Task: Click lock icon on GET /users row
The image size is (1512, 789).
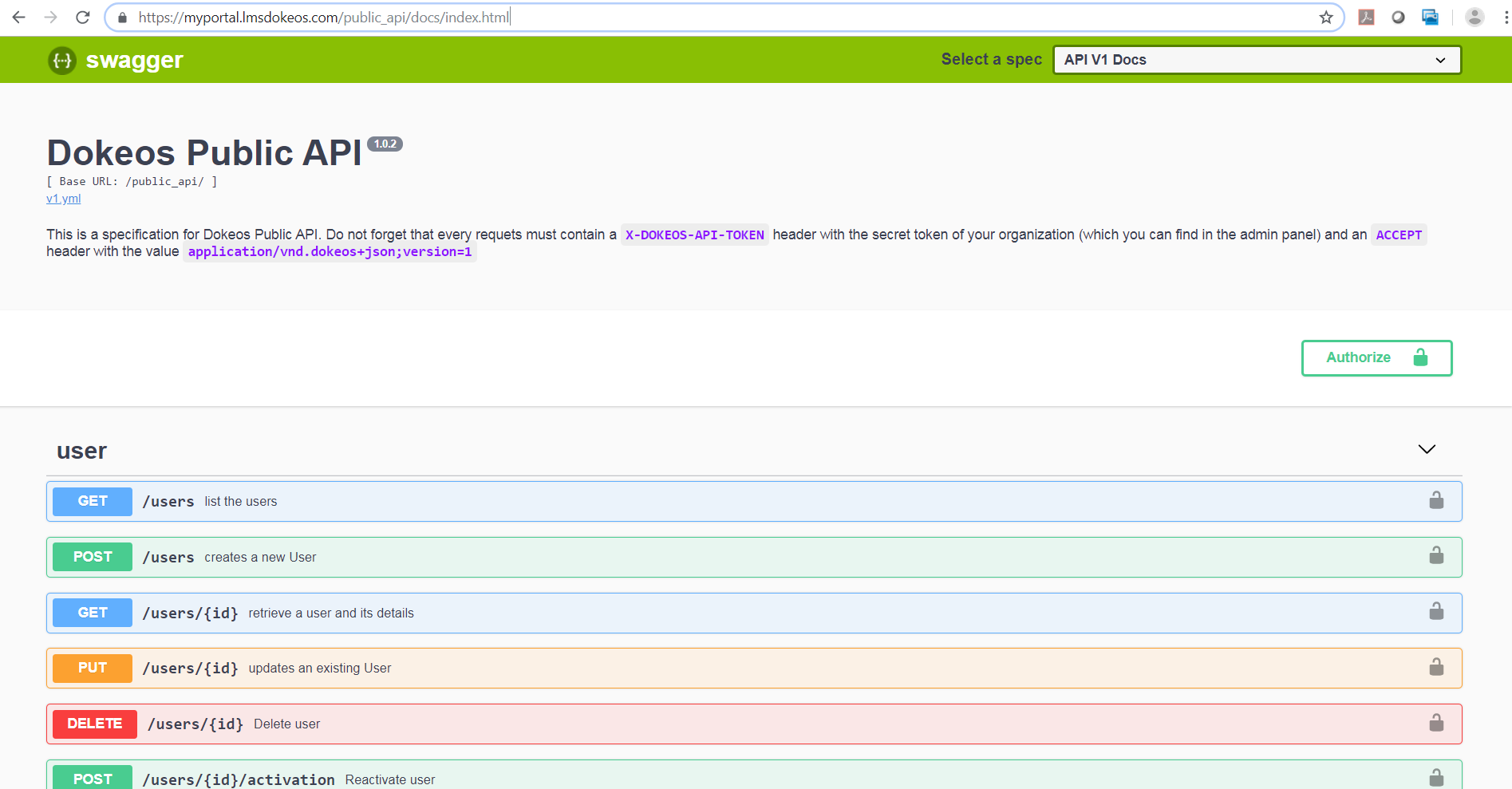Action: click(x=1436, y=501)
